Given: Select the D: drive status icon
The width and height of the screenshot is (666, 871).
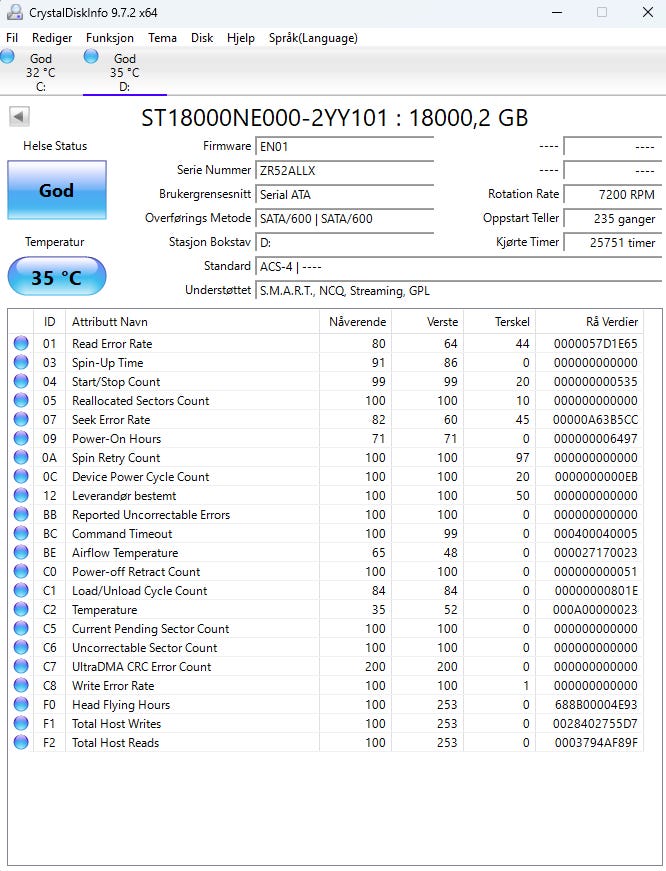Looking at the screenshot, I should [92, 58].
